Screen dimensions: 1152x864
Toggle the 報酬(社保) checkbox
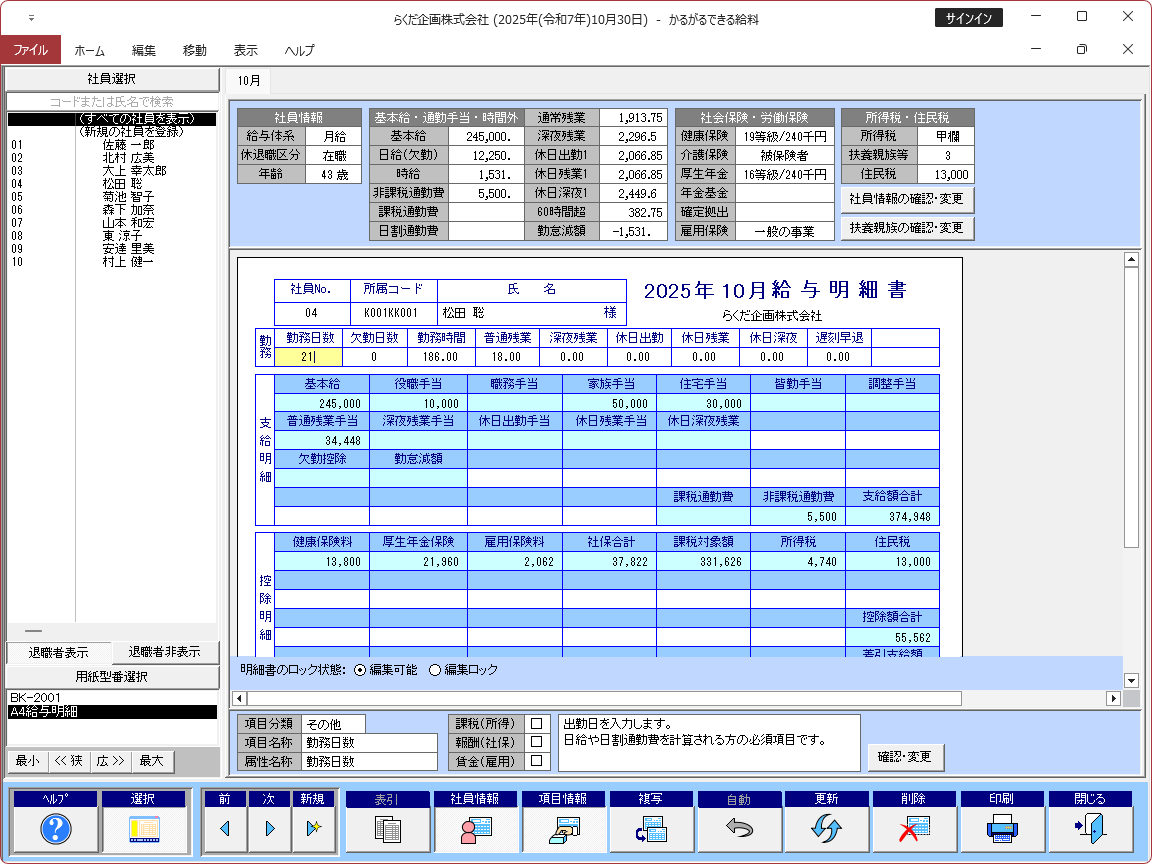pyautogui.click(x=536, y=742)
